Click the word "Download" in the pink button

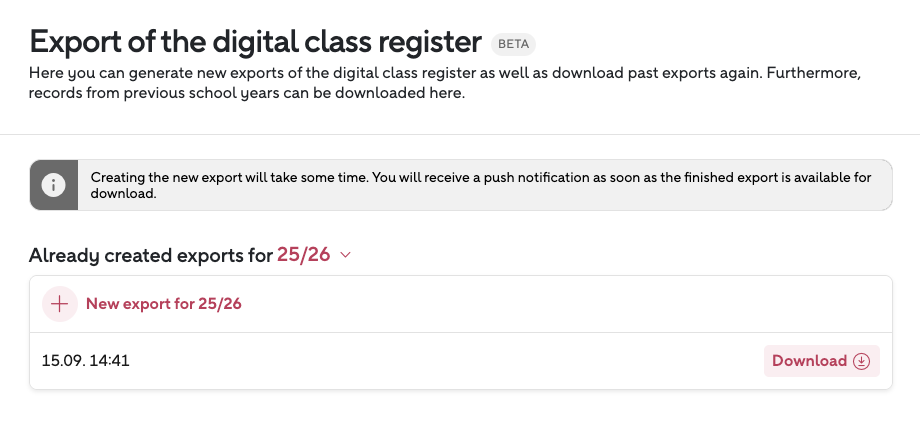click(x=809, y=361)
